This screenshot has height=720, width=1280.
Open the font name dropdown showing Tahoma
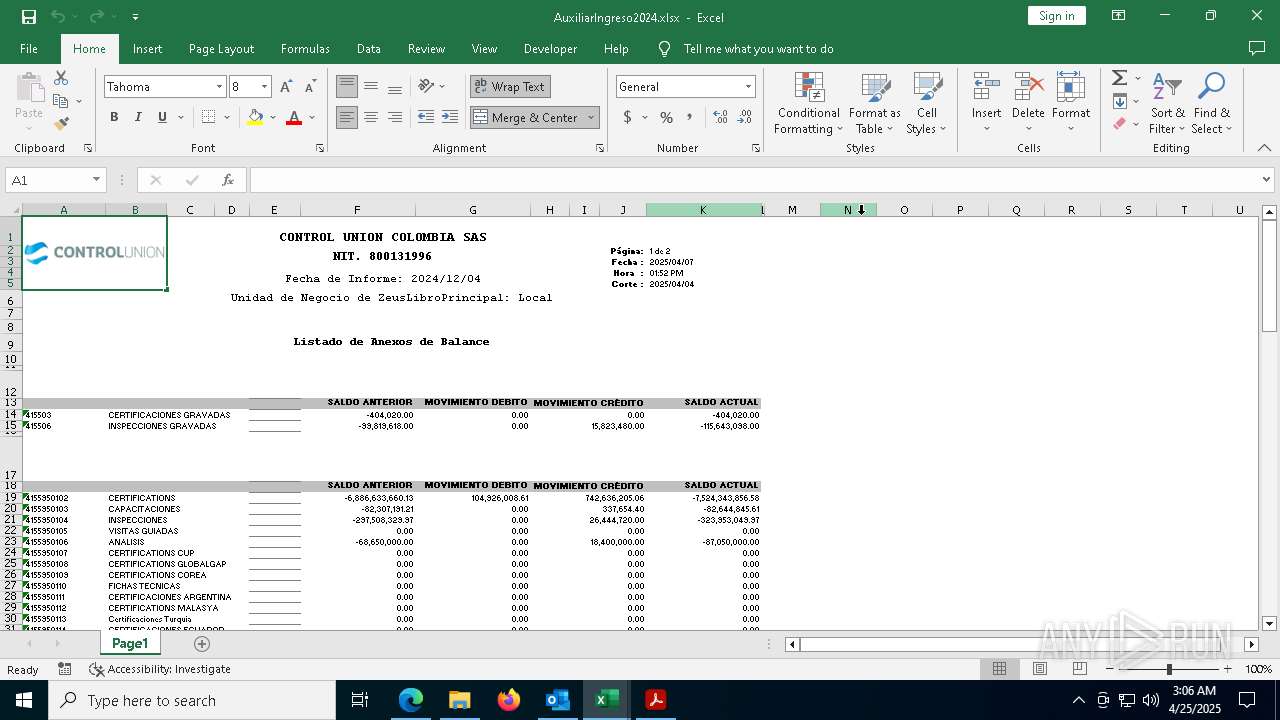click(x=219, y=87)
